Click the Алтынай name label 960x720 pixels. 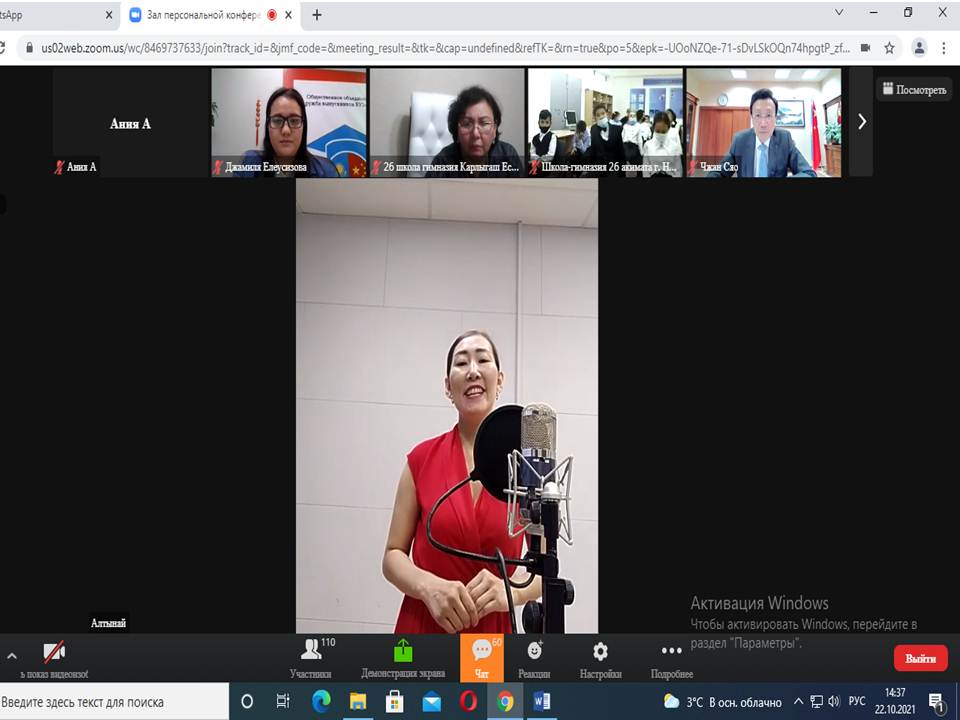[x=108, y=623]
